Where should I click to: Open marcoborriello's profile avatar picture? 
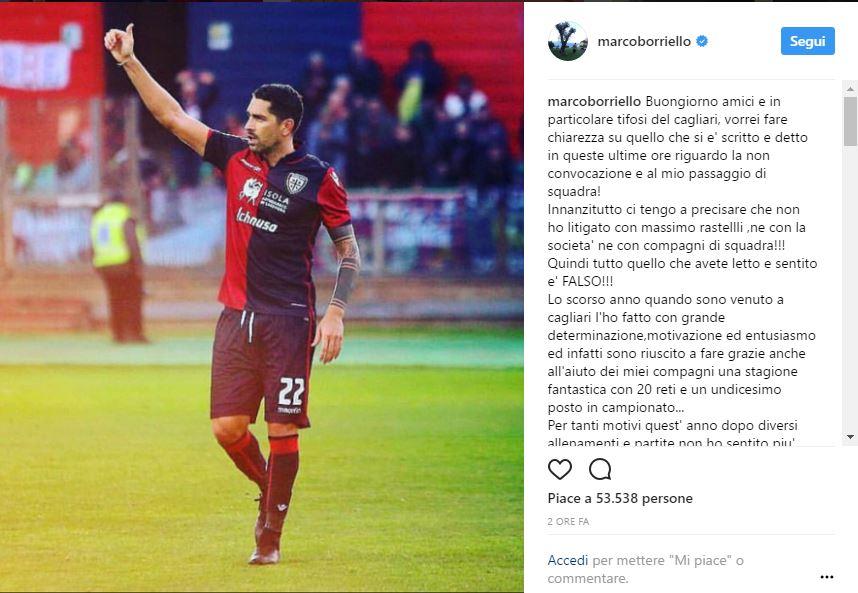(x=567, y=41)
